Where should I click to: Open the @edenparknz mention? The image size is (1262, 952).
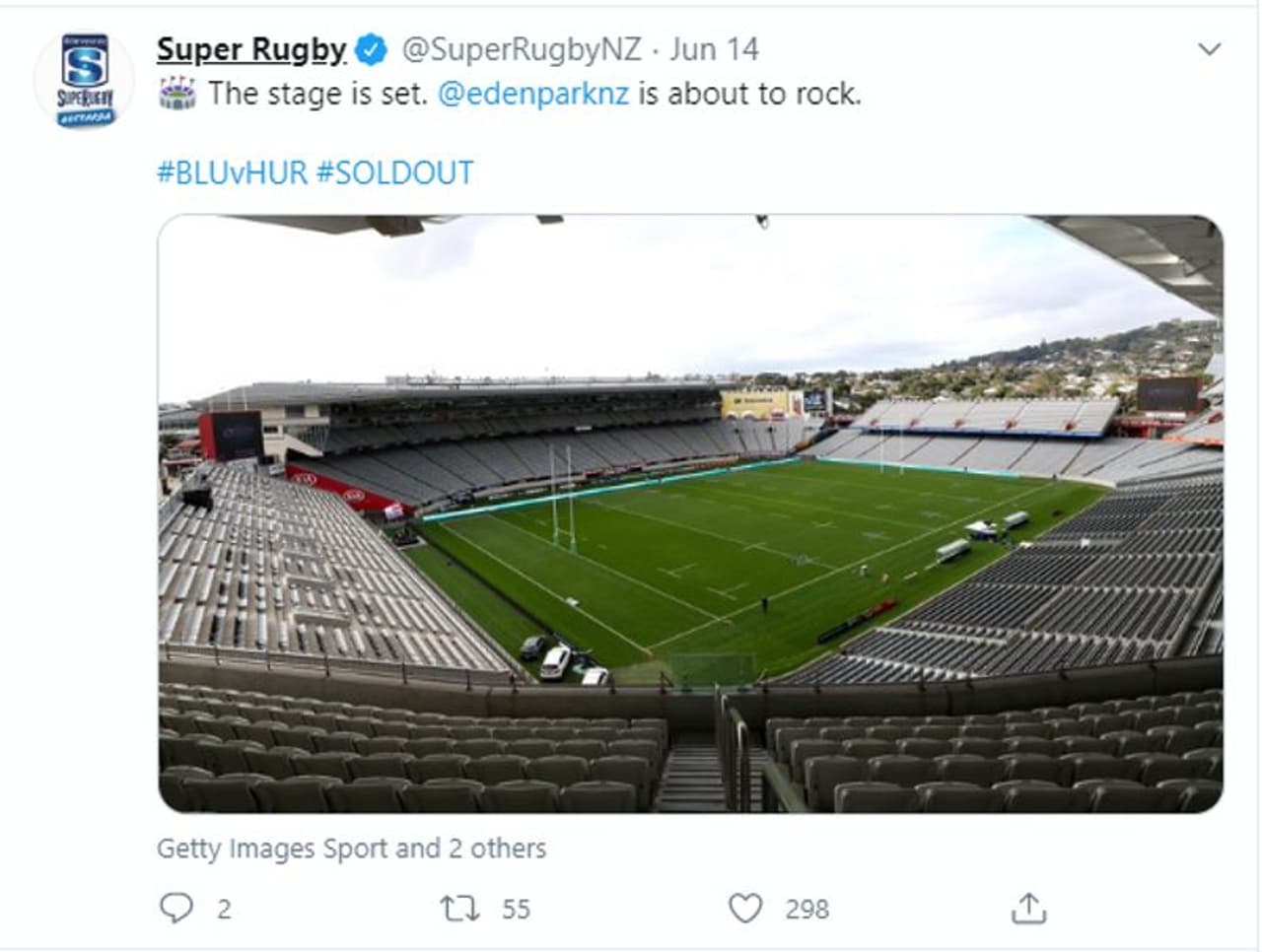click(532, 94)
